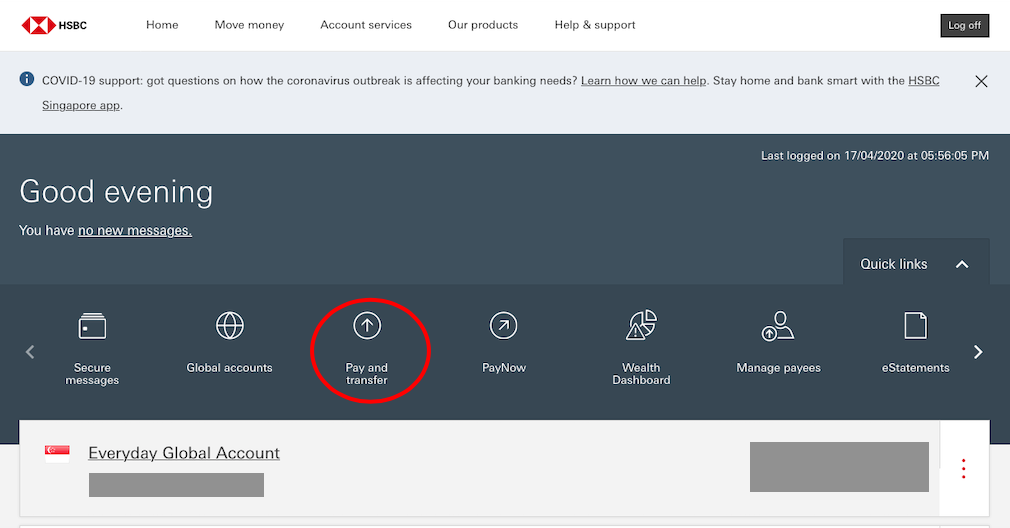Open the PayNow arrow icon
The image size is (1010, 528).
(504, 326)
